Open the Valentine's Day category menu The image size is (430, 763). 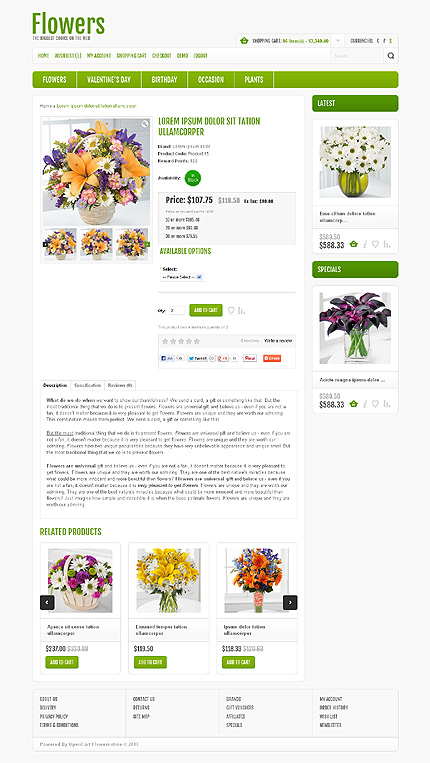point(109,80)
